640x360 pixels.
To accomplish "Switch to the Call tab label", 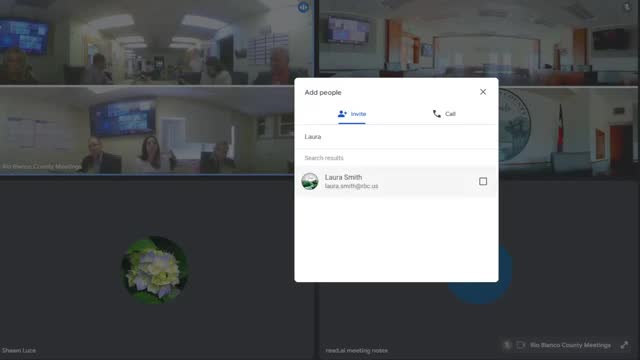I will coord(450,114).
